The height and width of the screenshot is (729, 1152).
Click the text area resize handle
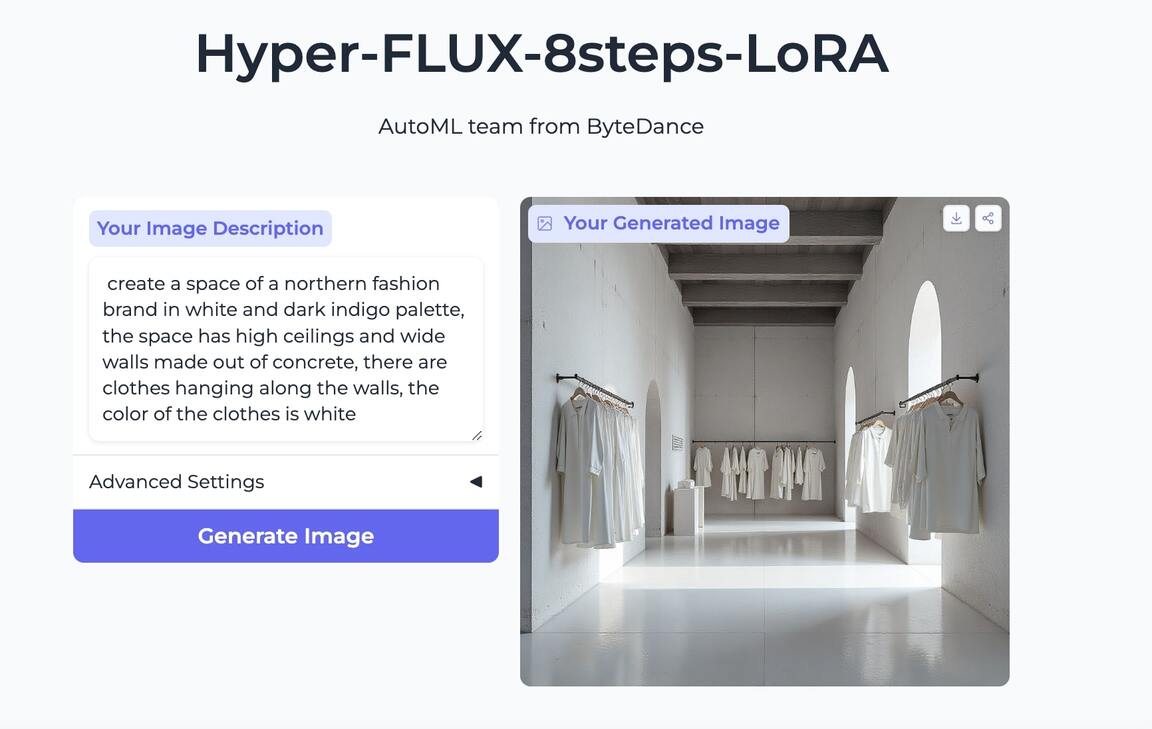pos(477,435)
